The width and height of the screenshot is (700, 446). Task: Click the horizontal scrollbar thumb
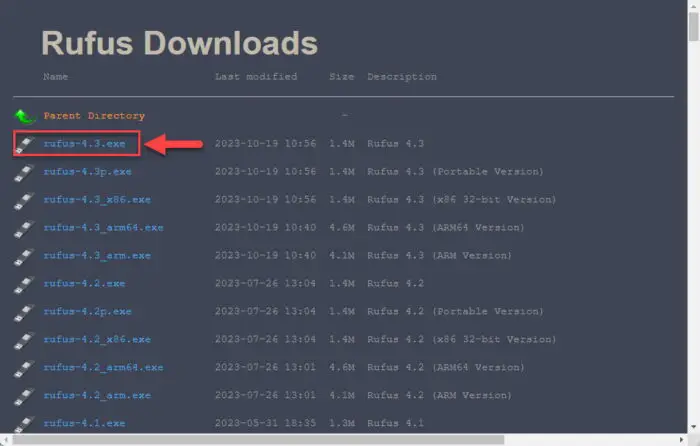click(258, 440)
